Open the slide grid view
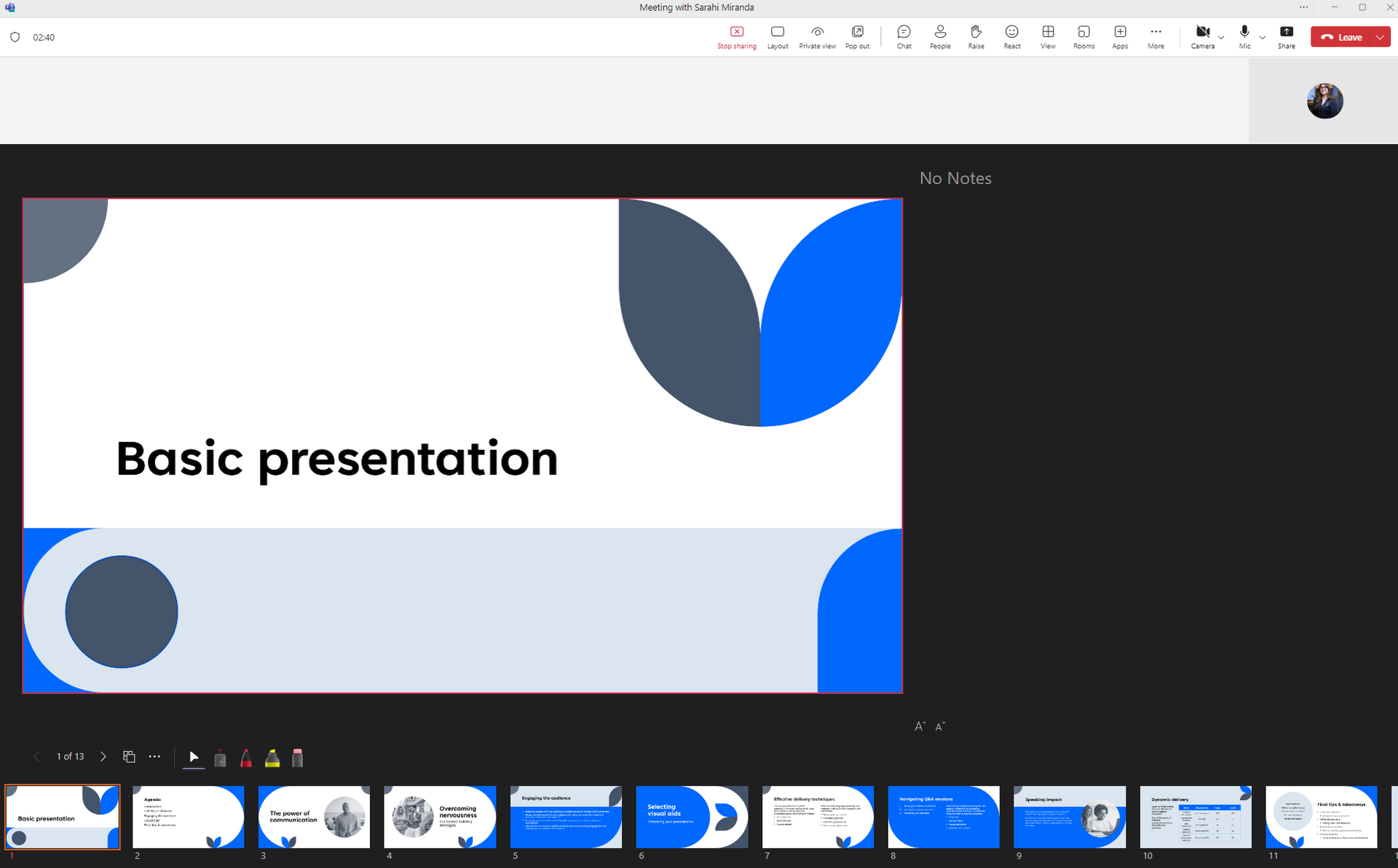 pos(129,757)
